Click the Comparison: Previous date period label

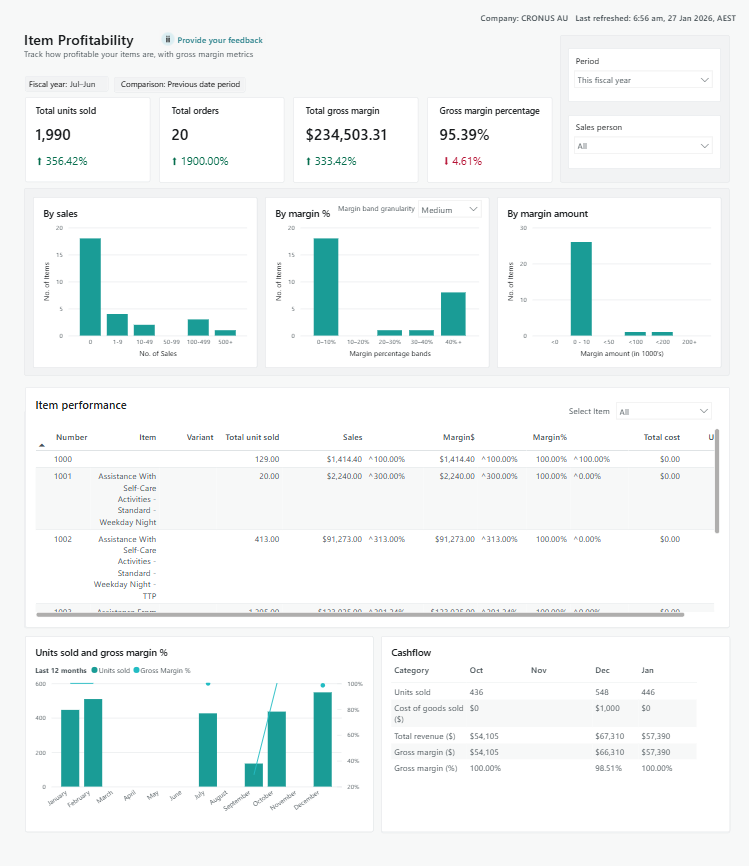click(x=180, y=85)
